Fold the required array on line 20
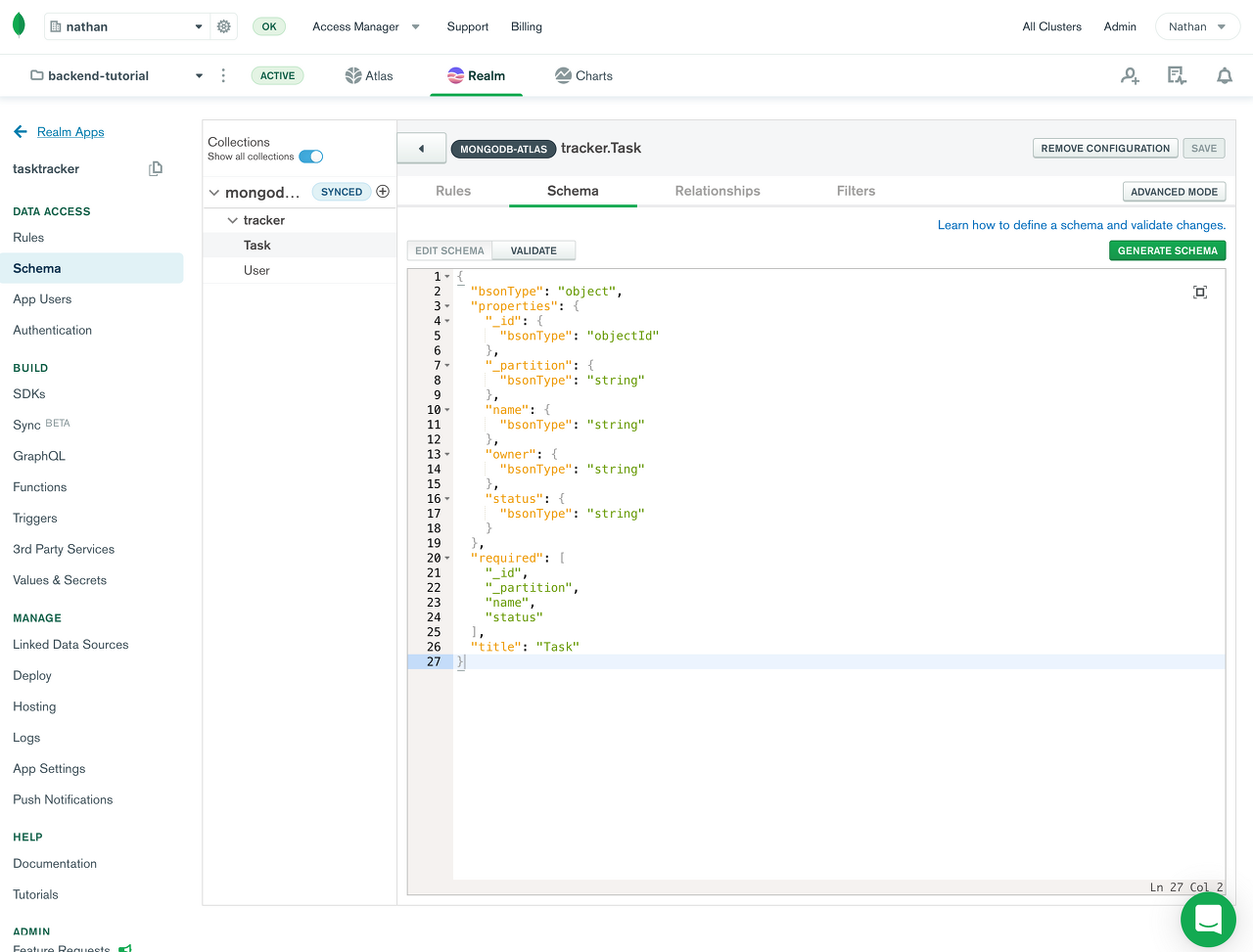The image size is (1253, 952). coord(447,559)
